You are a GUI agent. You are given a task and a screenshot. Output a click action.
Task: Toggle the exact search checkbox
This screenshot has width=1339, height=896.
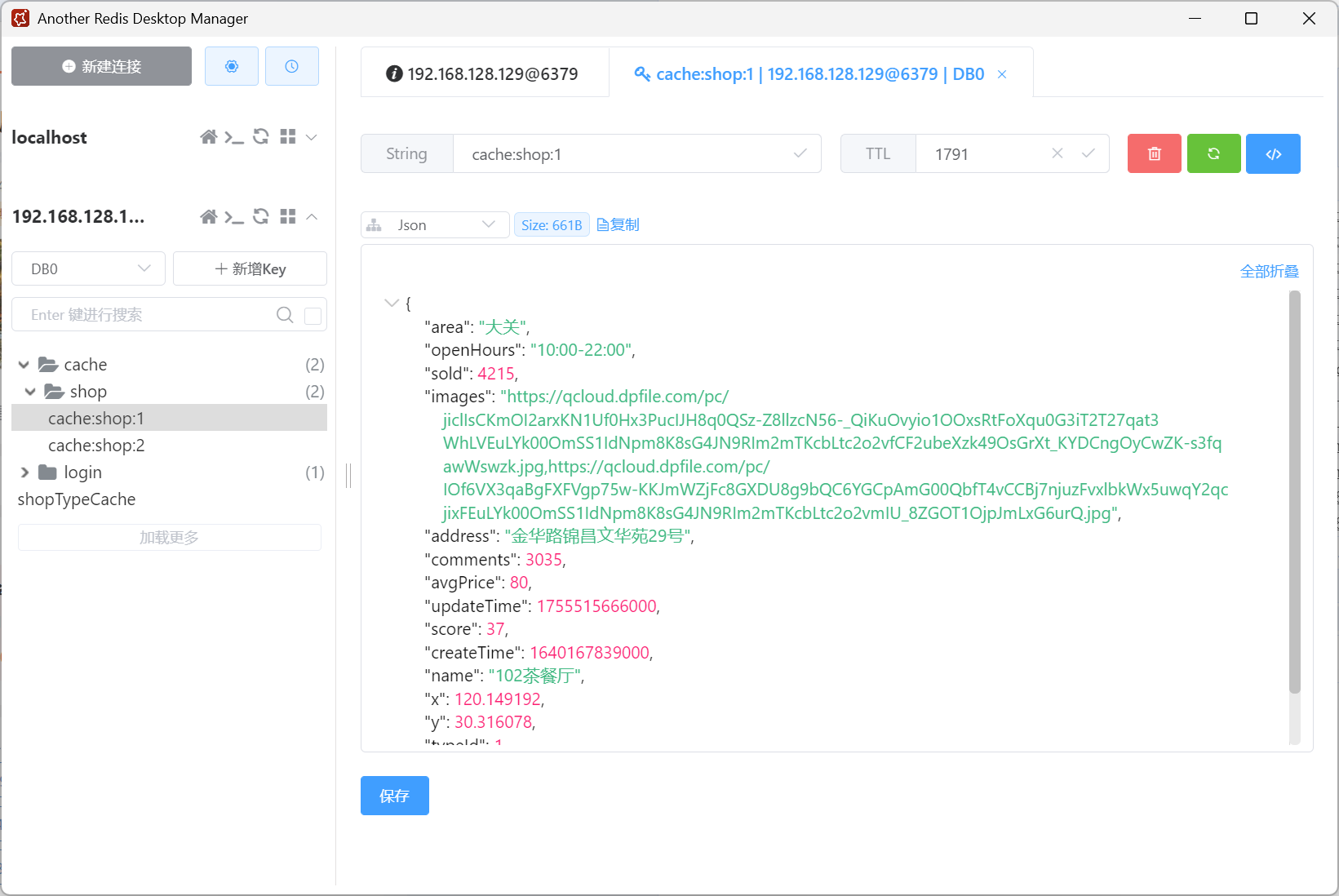313,316
